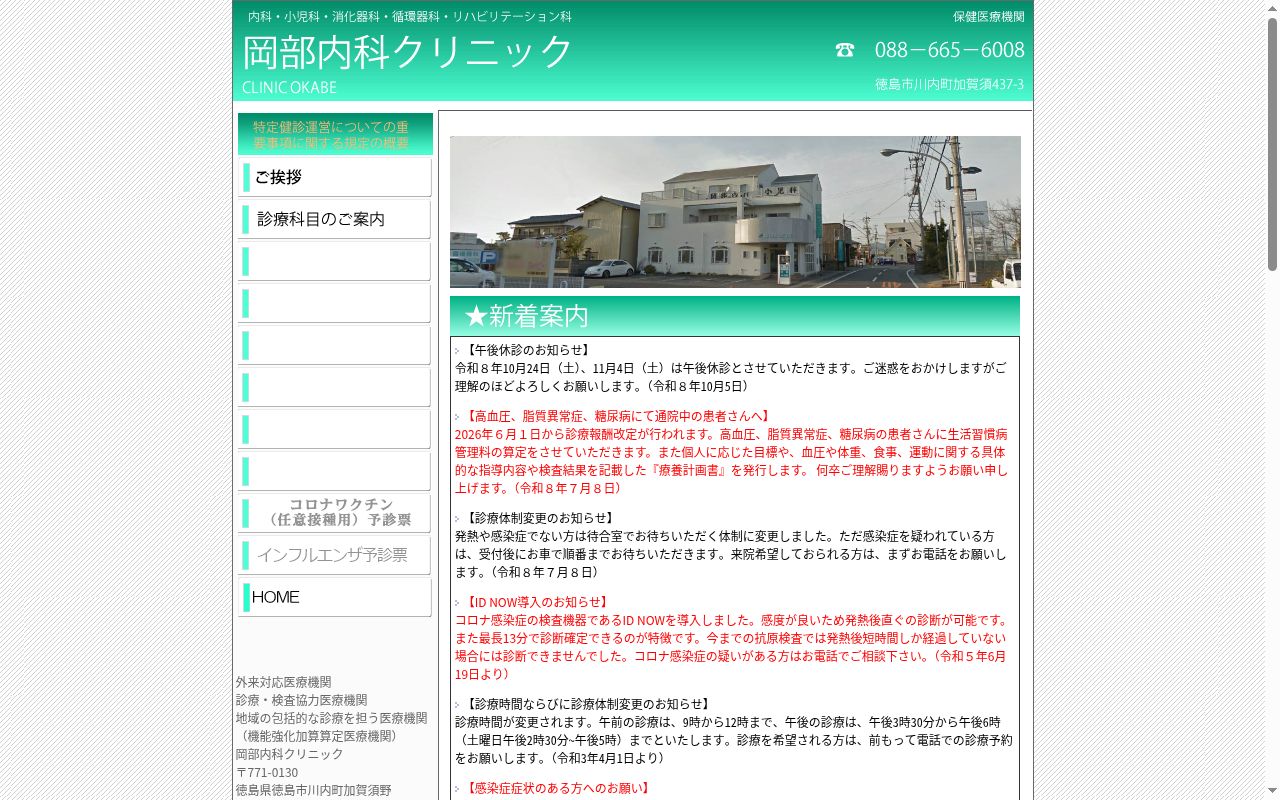Click the 【感染症症状のある方へのお願い】 heading
Screen dimensions: 1280x800
click(x=557, y=788)
